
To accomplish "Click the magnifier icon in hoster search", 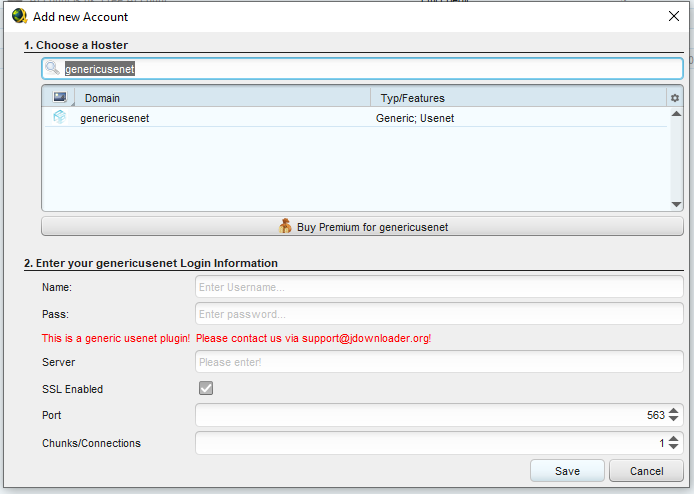I will point(53,68).
